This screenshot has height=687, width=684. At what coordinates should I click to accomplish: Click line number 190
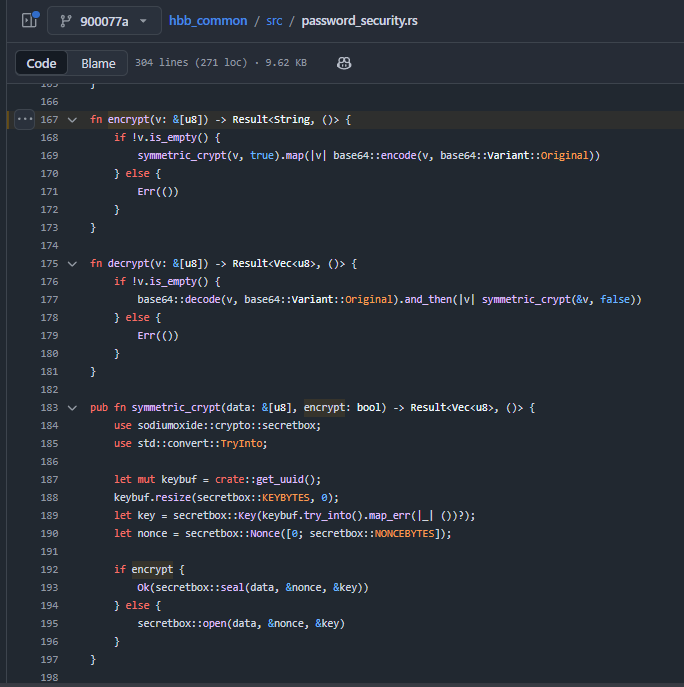(49, 534)
